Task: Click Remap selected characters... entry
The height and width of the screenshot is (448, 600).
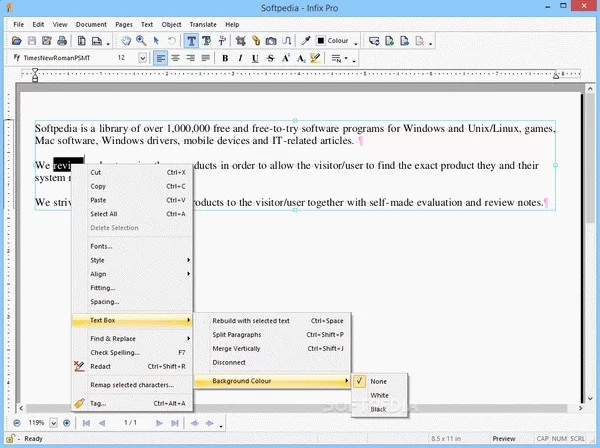Action: coord(132,385)
